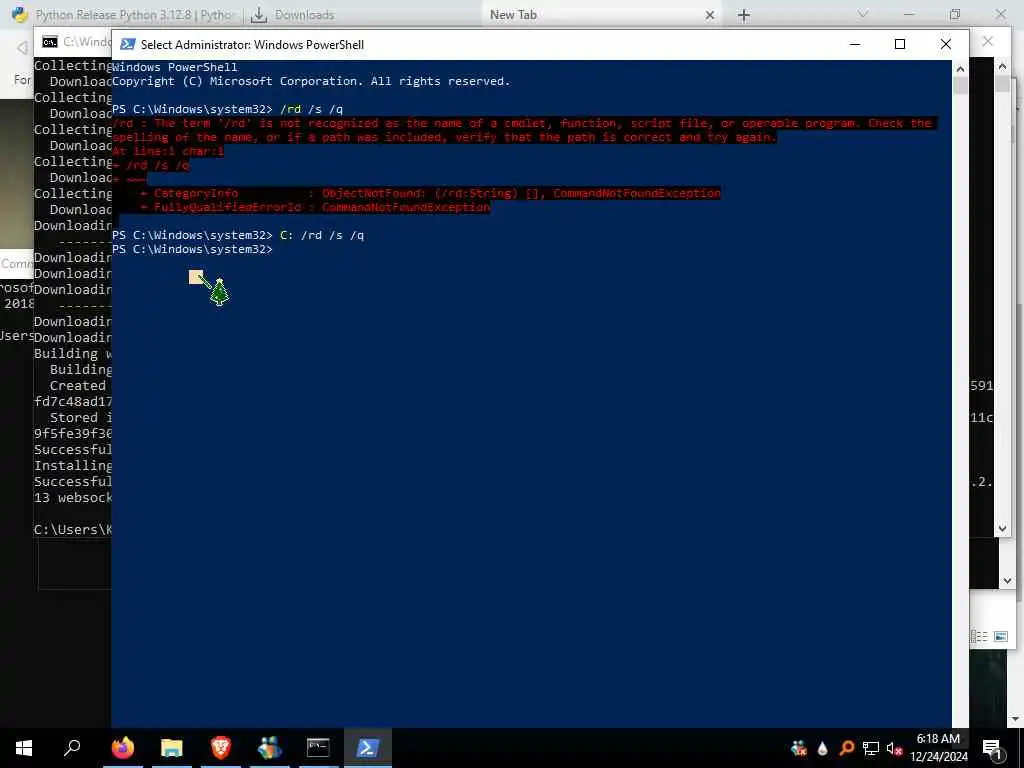This screenshot has width=1024, height=768.
Task: Click PowerShell scrollbar thumb
Action: tap(960, 86)
